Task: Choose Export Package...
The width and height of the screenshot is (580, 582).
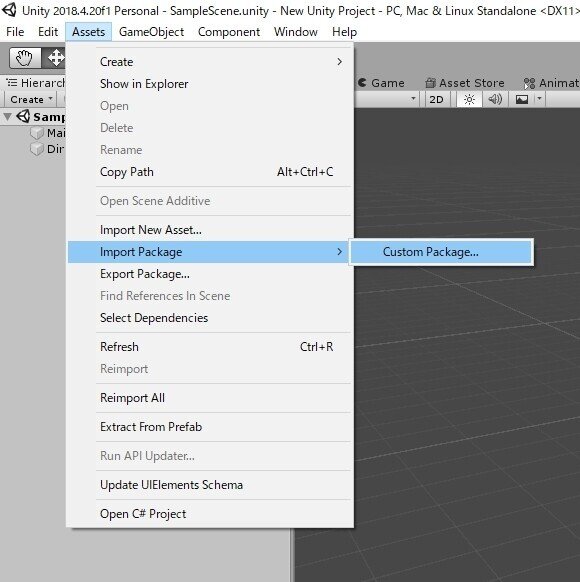Action: point(209,274)
